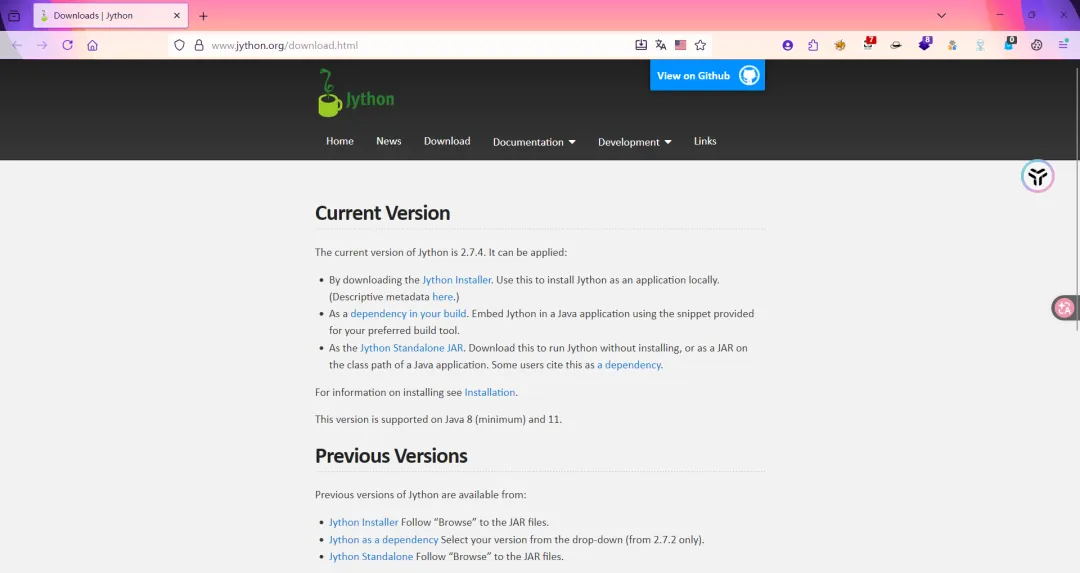Open the Firefox application menu

pos(1063,45)
